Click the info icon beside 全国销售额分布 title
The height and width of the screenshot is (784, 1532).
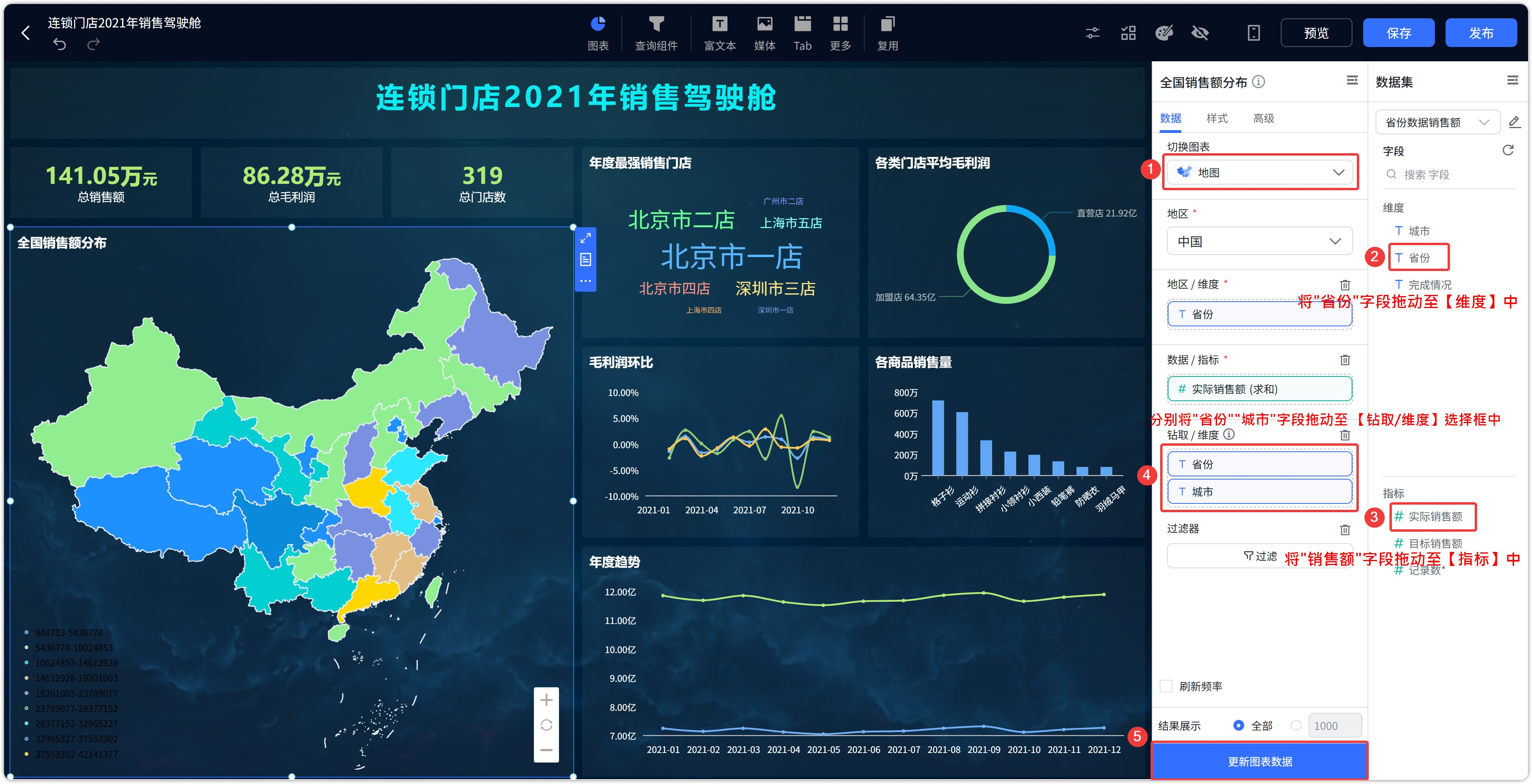(x=1258, y=82)
